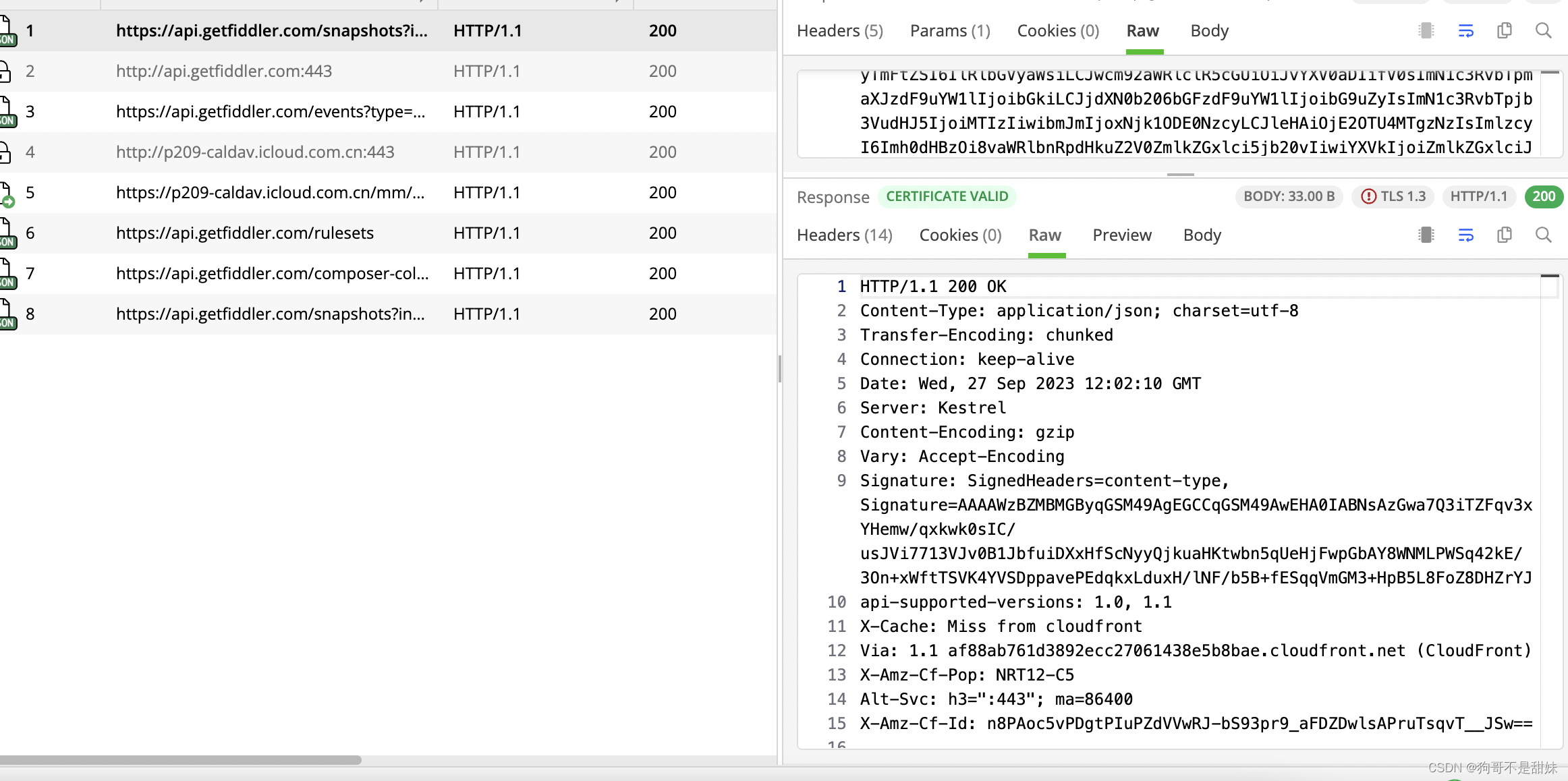Screen dimensions: 1568x781
Task: Click the Content-Type response header line
Action: coord(1079,311)
